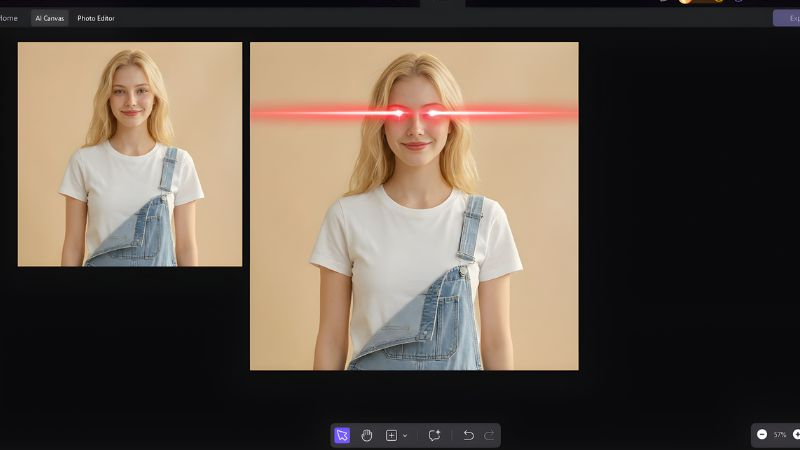Image resolution: width=800 pixels, height=450 pixels.
Task: Select the laser eyes portrait image
Action: pyautogui.click(x=414, y=206)
